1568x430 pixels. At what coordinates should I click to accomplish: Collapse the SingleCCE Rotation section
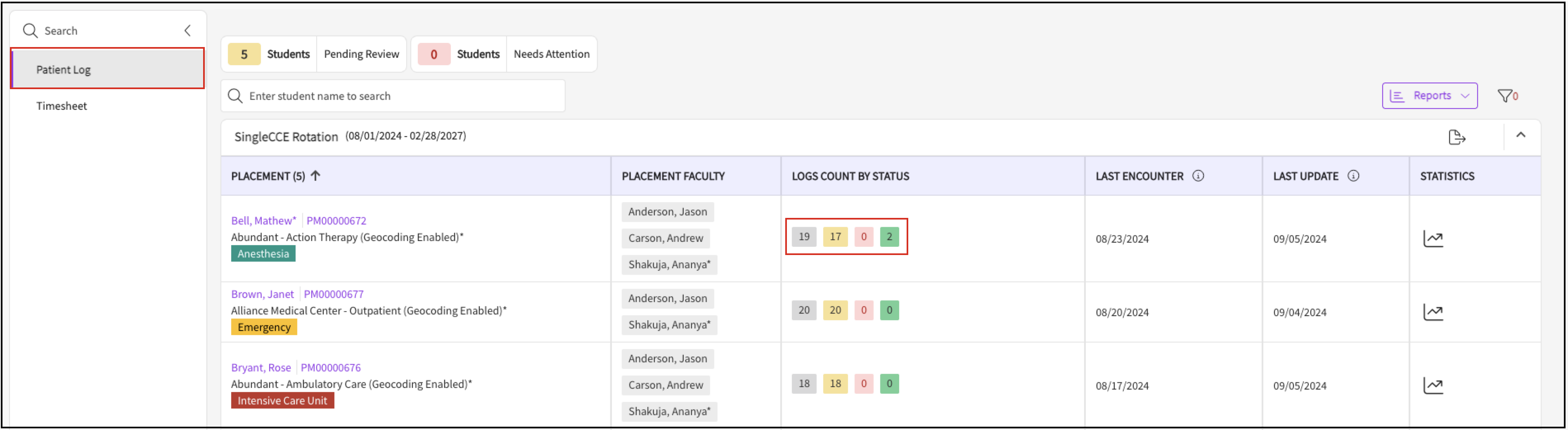[x=1520, y=136]
